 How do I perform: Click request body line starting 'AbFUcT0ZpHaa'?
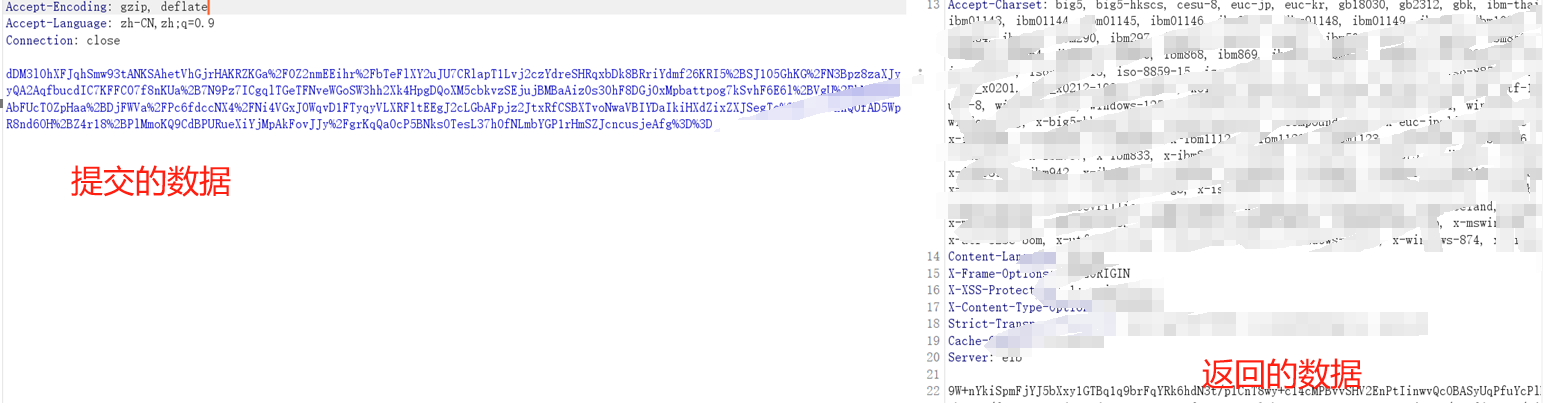click(454, 108)
